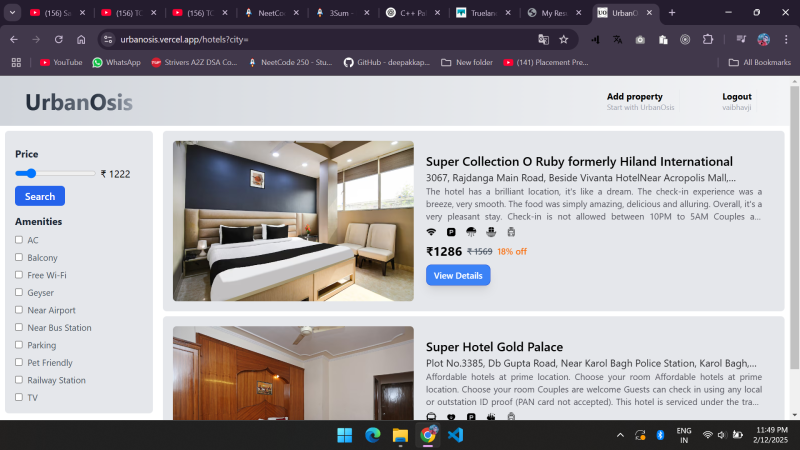Image resolution: width=800 pixels, height=450 pixels.
Task: Switch ENG IN input language
Action: (x=684, y=435)
